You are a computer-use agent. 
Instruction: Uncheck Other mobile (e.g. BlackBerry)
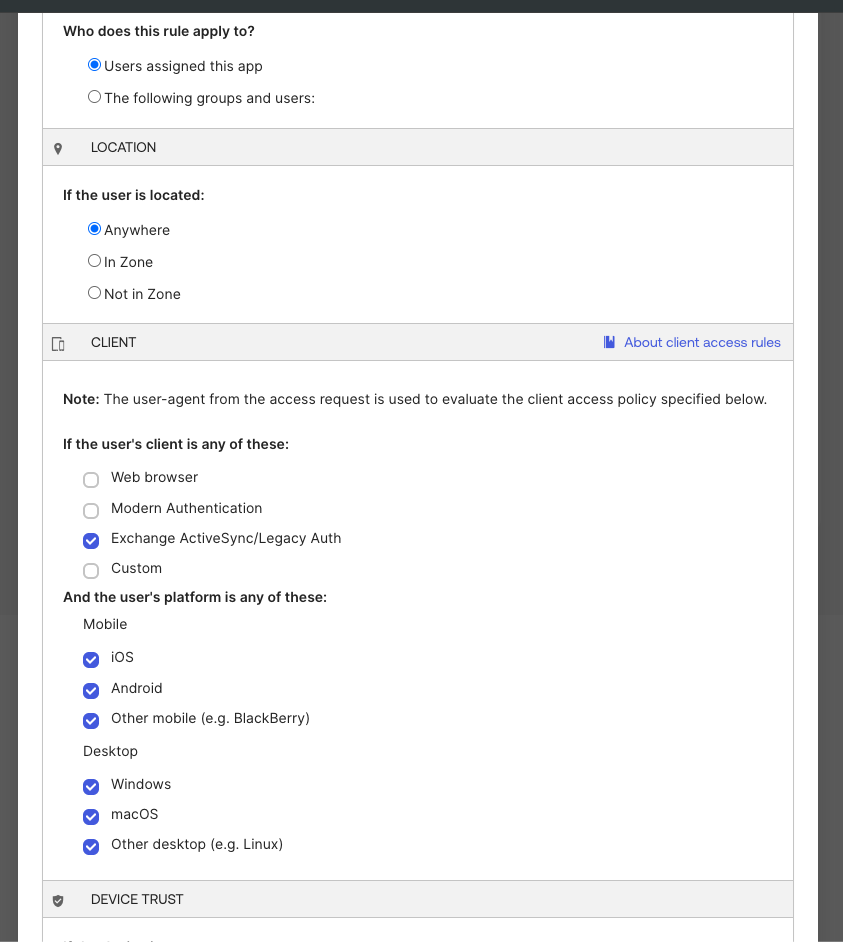coord(91,721)
